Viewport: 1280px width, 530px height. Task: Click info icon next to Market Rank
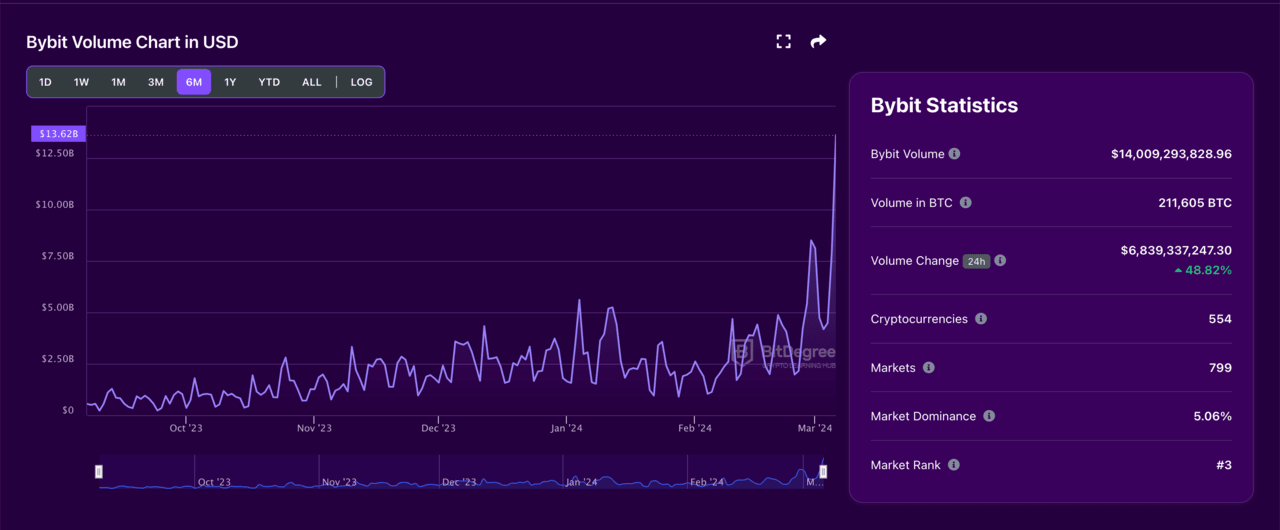click(954, 465)
